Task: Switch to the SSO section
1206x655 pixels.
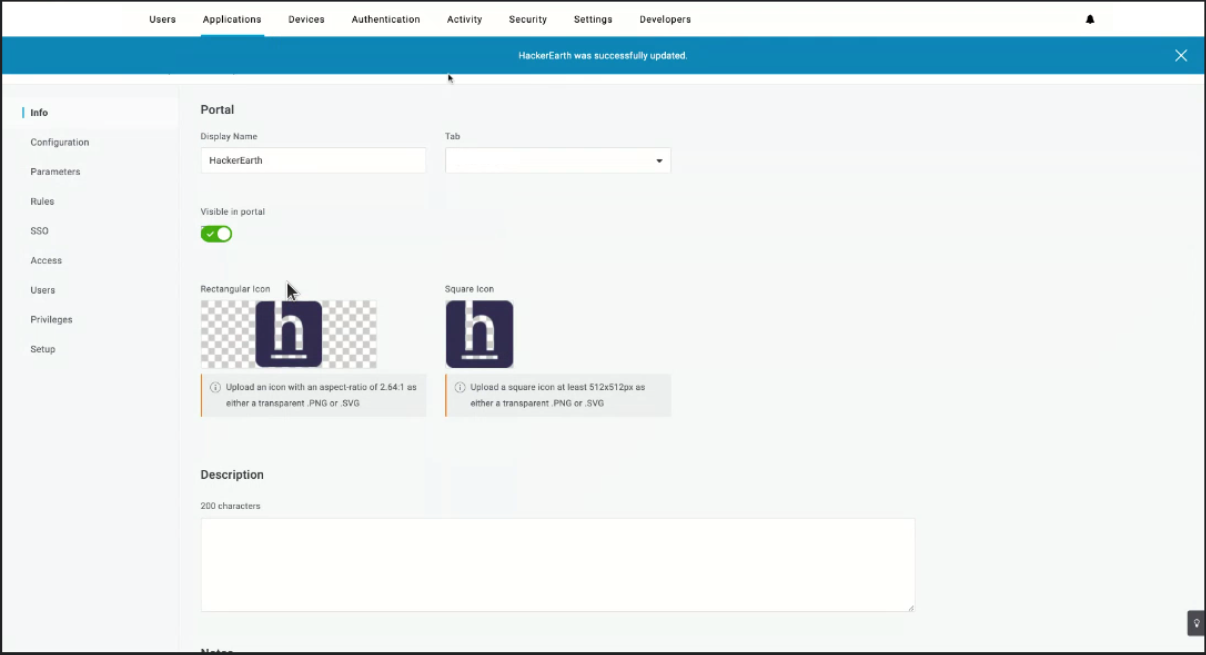Action: (39, 231)
